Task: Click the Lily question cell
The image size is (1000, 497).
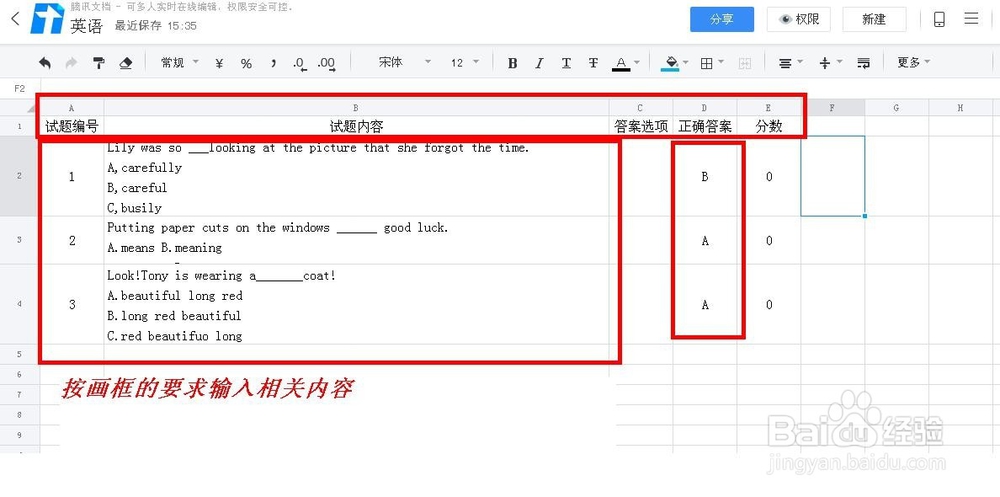Action: pos(356,176)
